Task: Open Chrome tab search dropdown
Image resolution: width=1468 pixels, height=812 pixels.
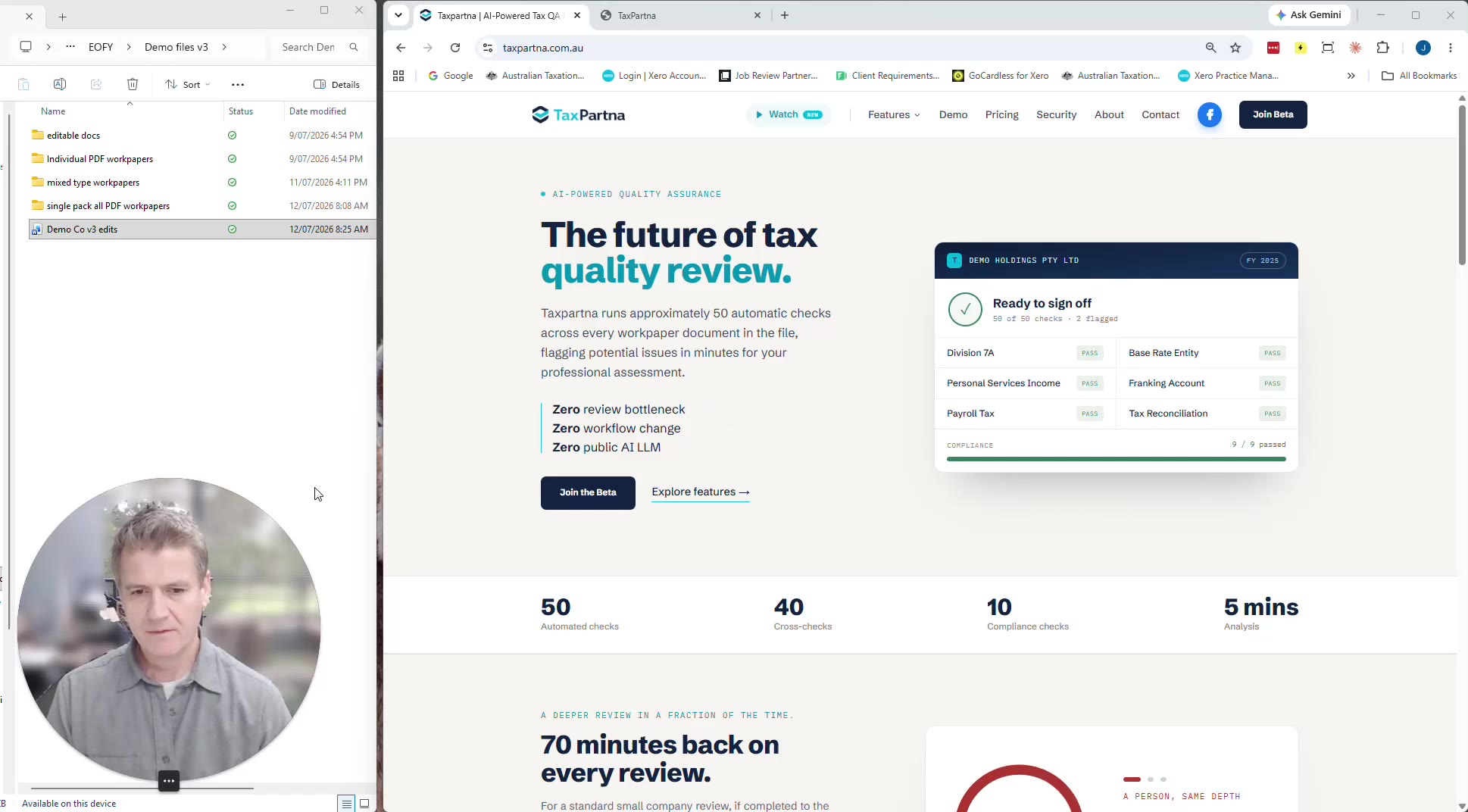Action: tap(398, 15)
